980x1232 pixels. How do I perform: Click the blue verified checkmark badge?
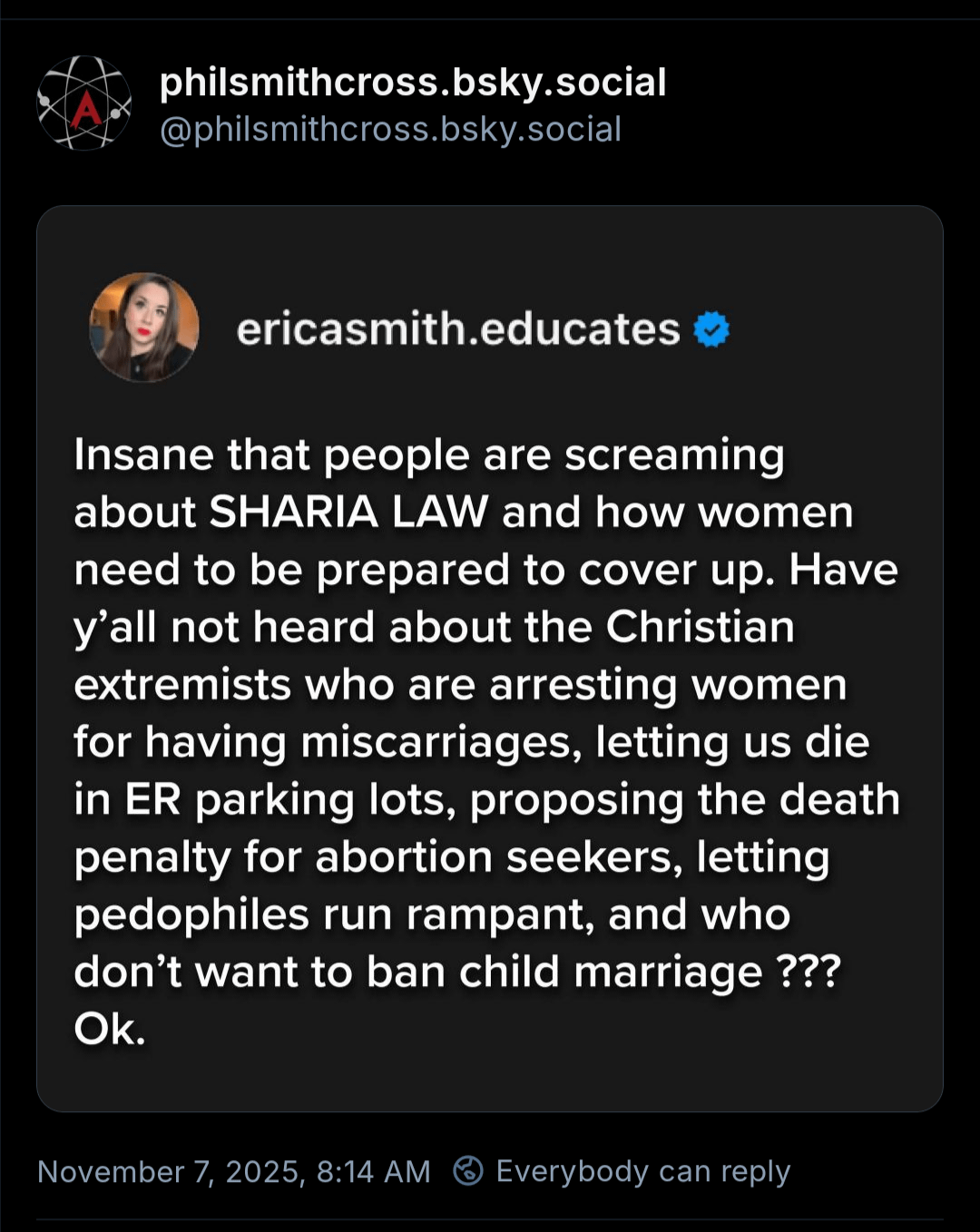pyautogui.click(x=711, y=329)
